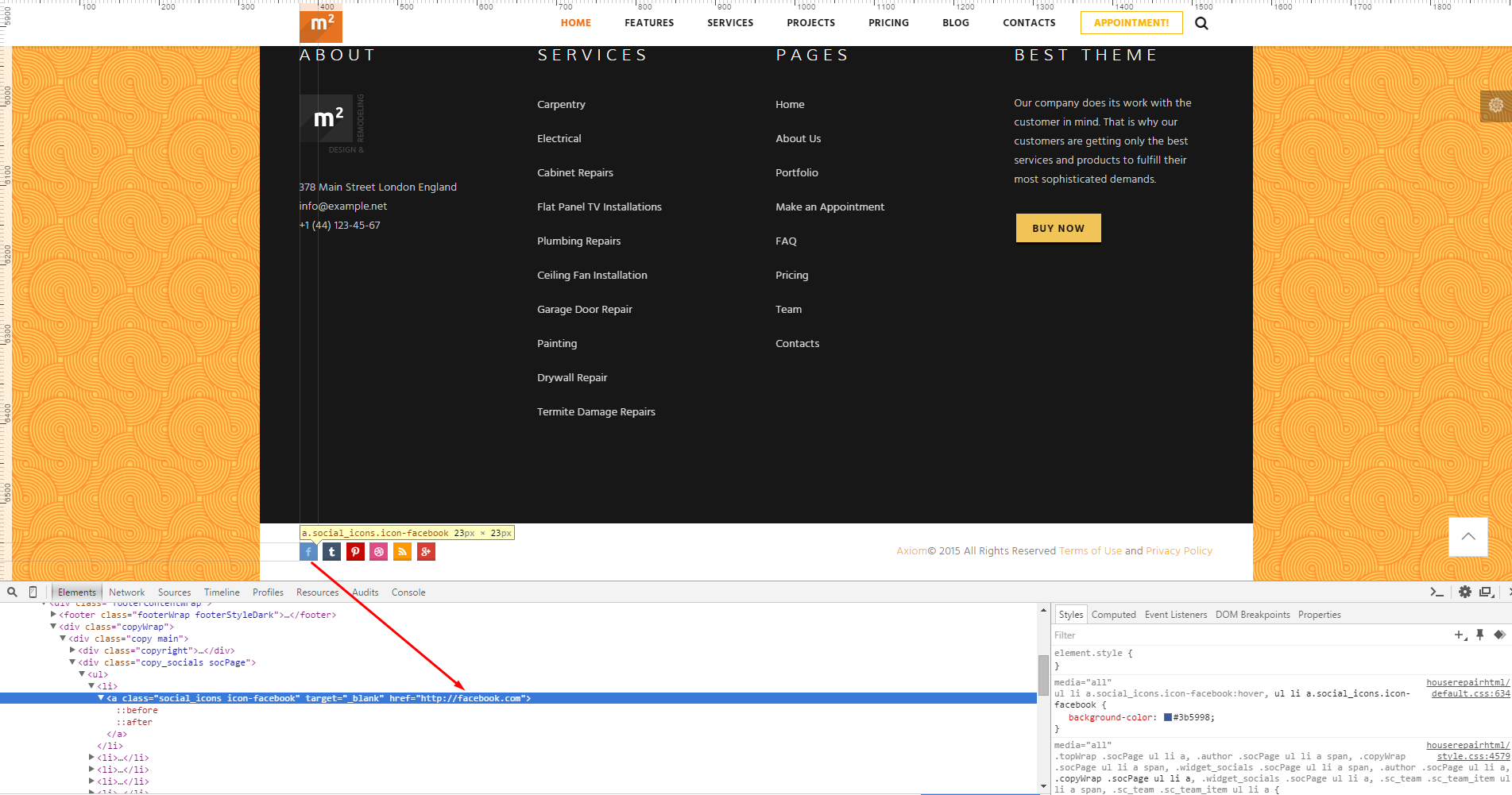Open the Computed styles tab
The width and height of the screenshot is (1512, 795).
1113,615
